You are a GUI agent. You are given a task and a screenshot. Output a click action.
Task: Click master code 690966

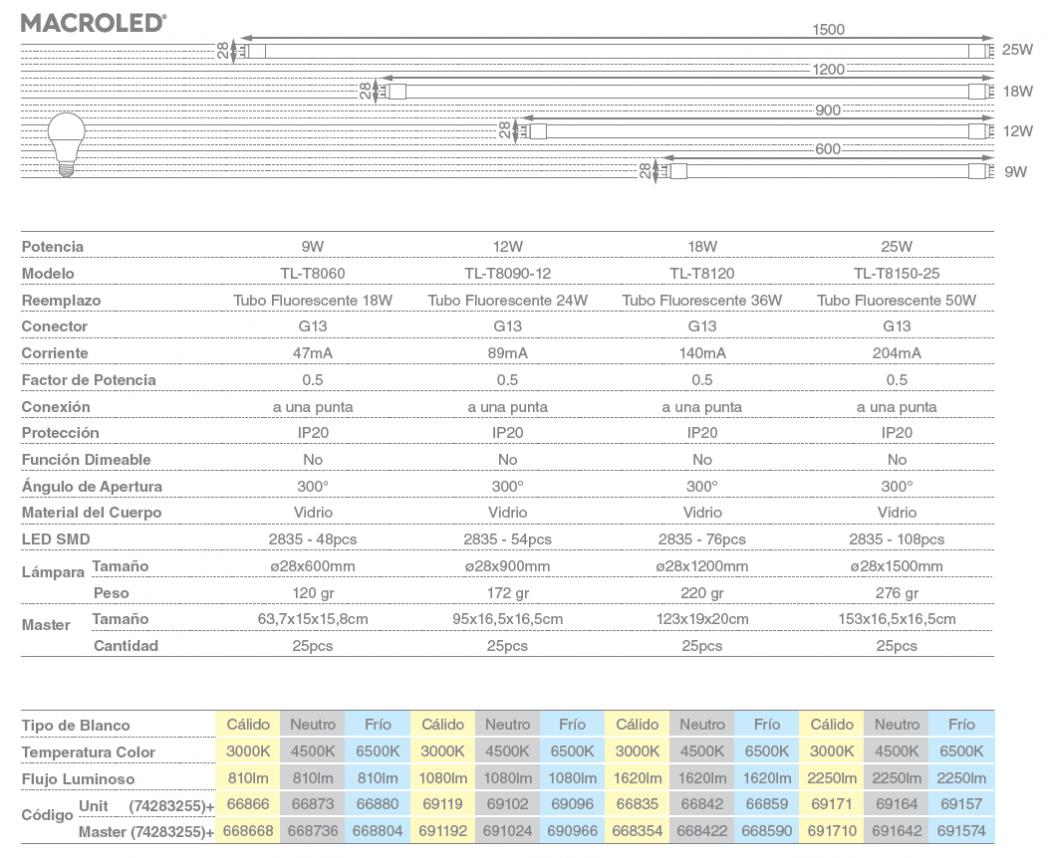click(572, 831)
